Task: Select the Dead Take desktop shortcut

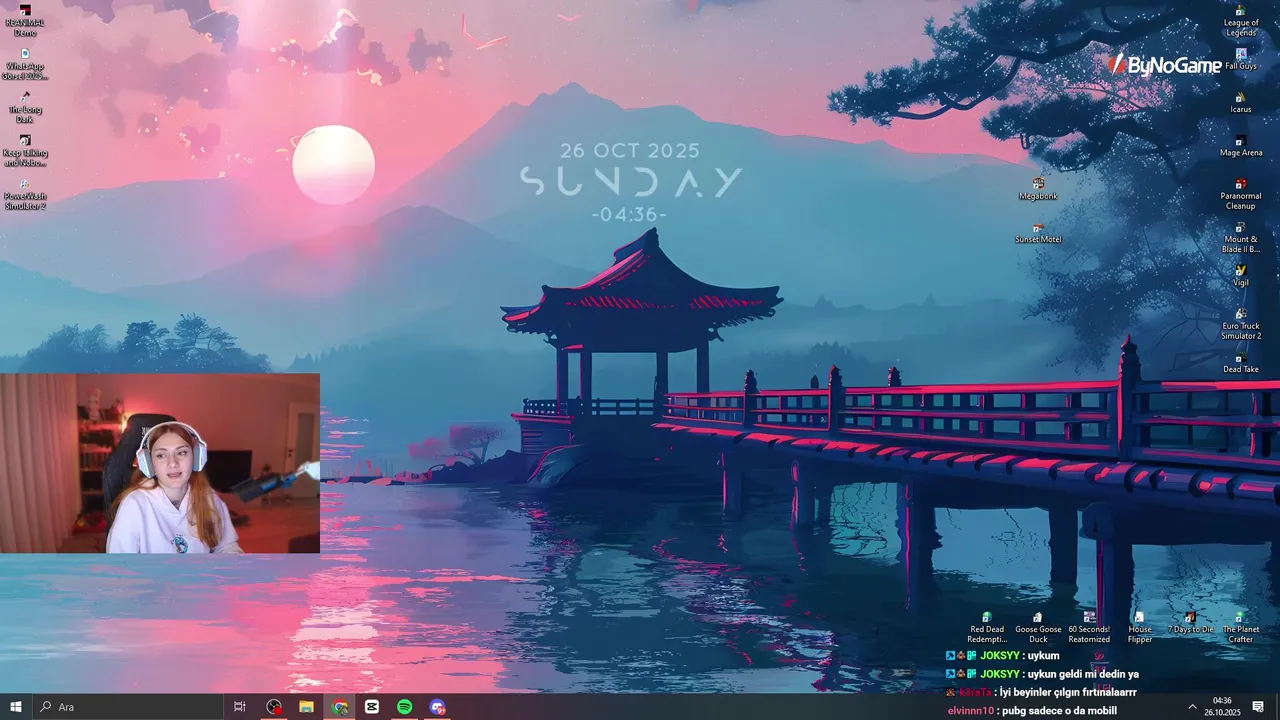Action: [1241, 362]
